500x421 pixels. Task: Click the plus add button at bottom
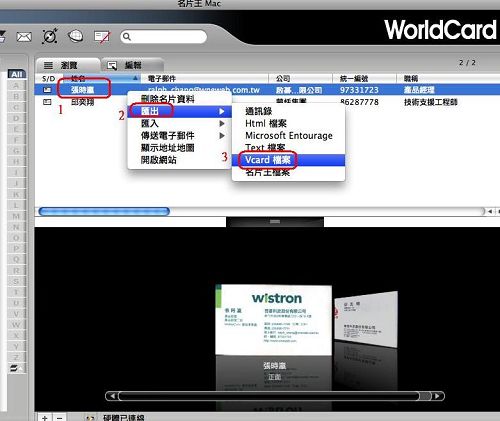click(45, 417)
